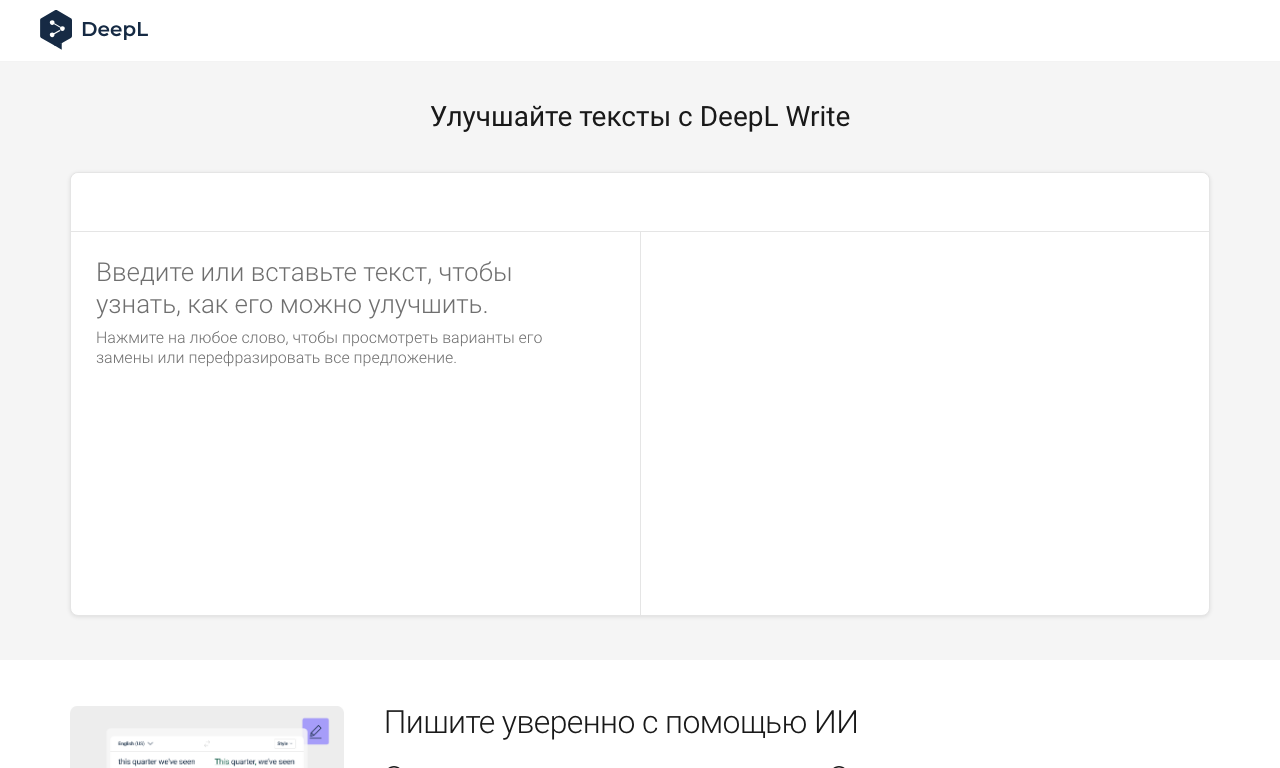Screen dimensions: 1280x768
Task: Click the purple pencil icon on the preview image
Action: [316, 732]
